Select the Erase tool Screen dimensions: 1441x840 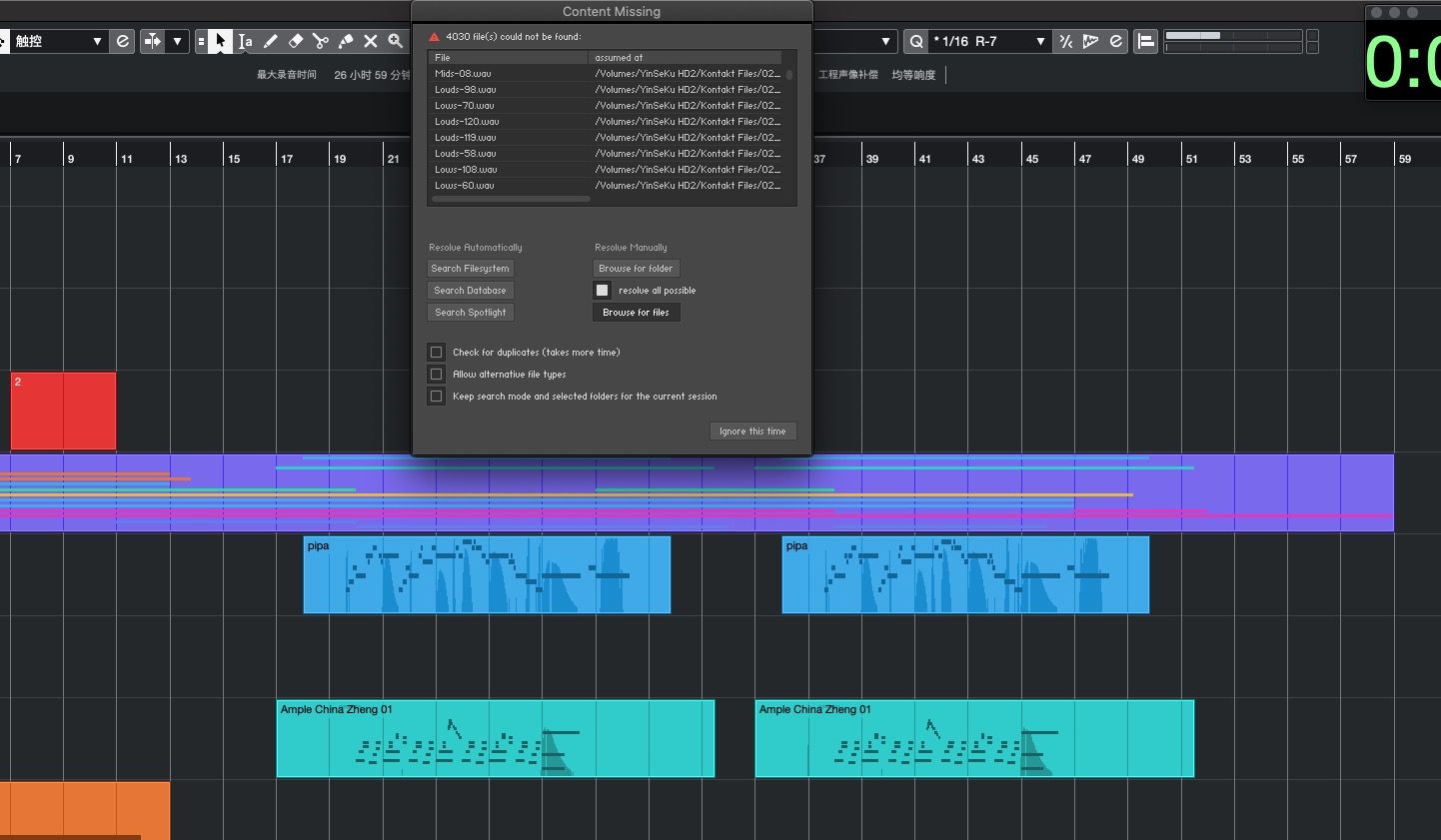pos(295,41)
